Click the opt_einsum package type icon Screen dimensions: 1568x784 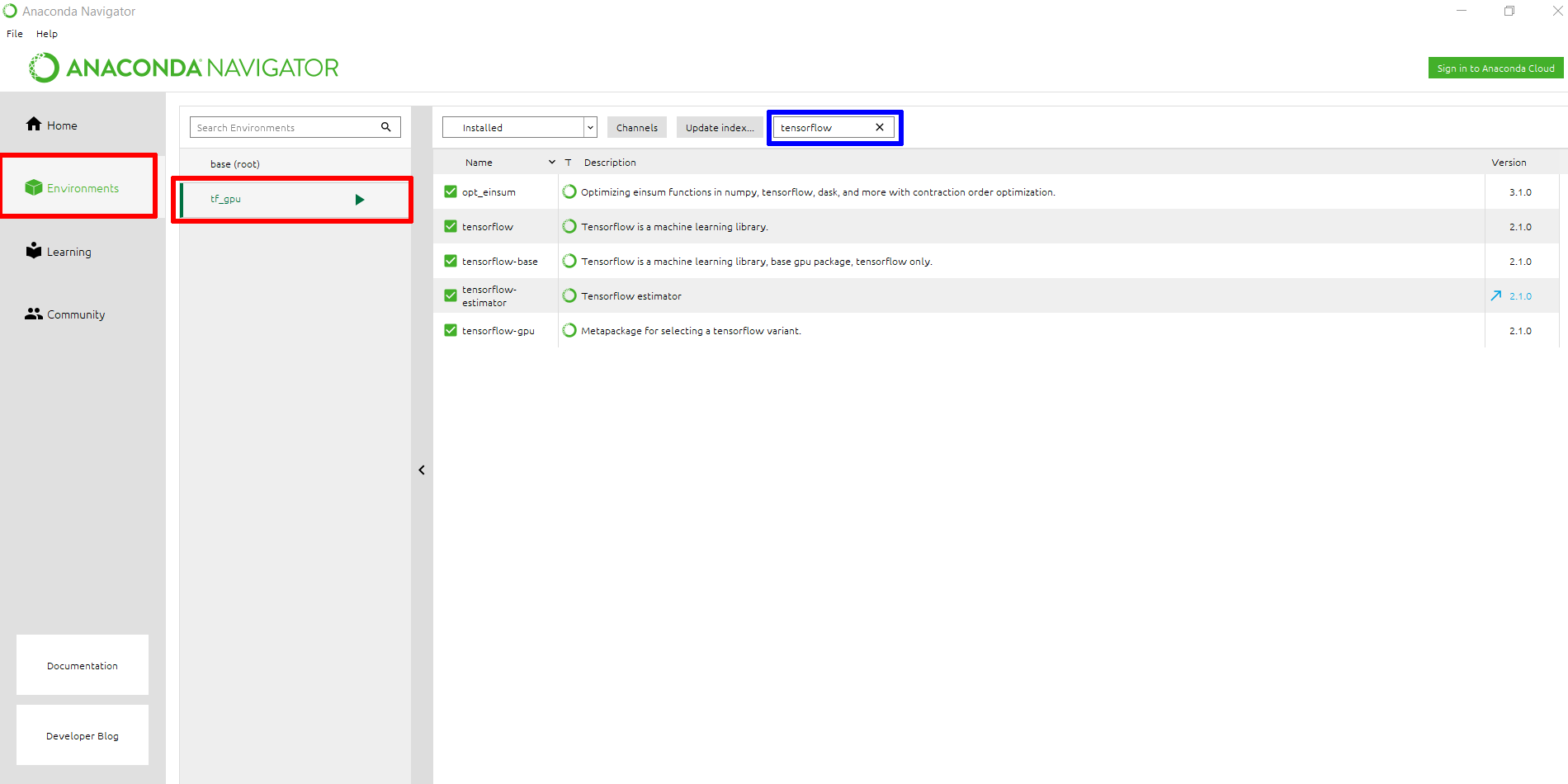[569, 191]
